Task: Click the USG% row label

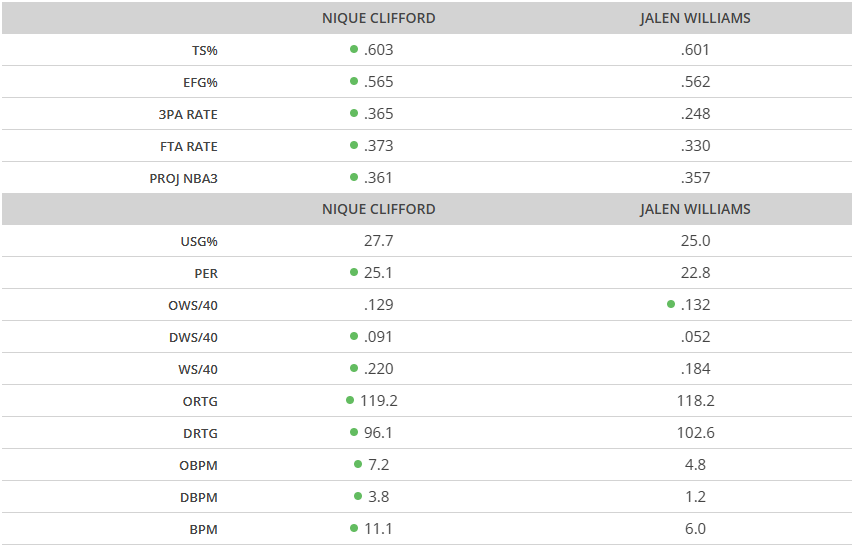Action: 199,242
